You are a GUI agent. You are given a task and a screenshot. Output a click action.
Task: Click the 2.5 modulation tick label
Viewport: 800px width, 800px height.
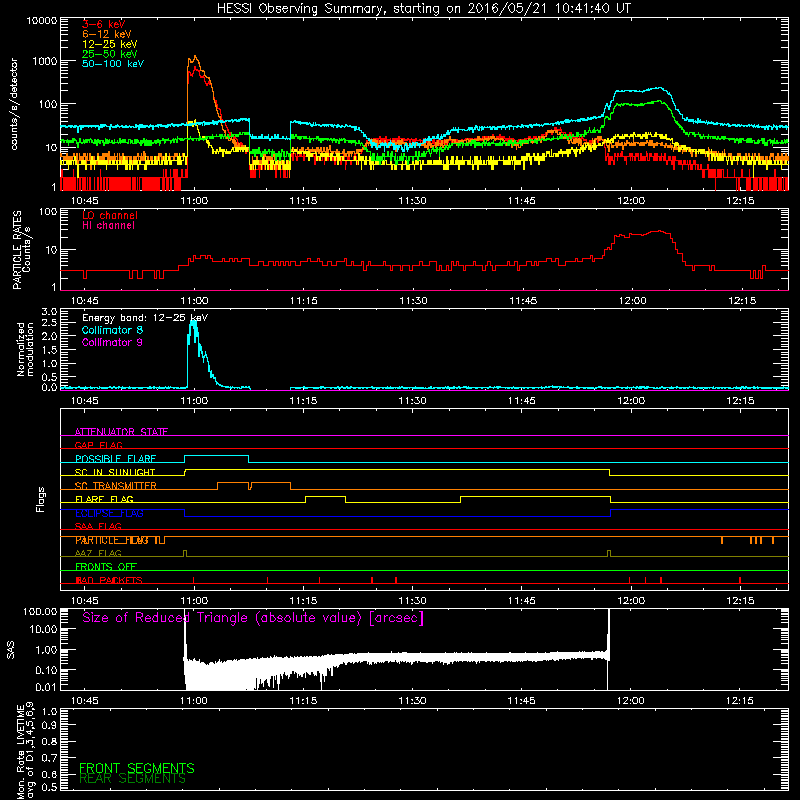pos(49,323)
